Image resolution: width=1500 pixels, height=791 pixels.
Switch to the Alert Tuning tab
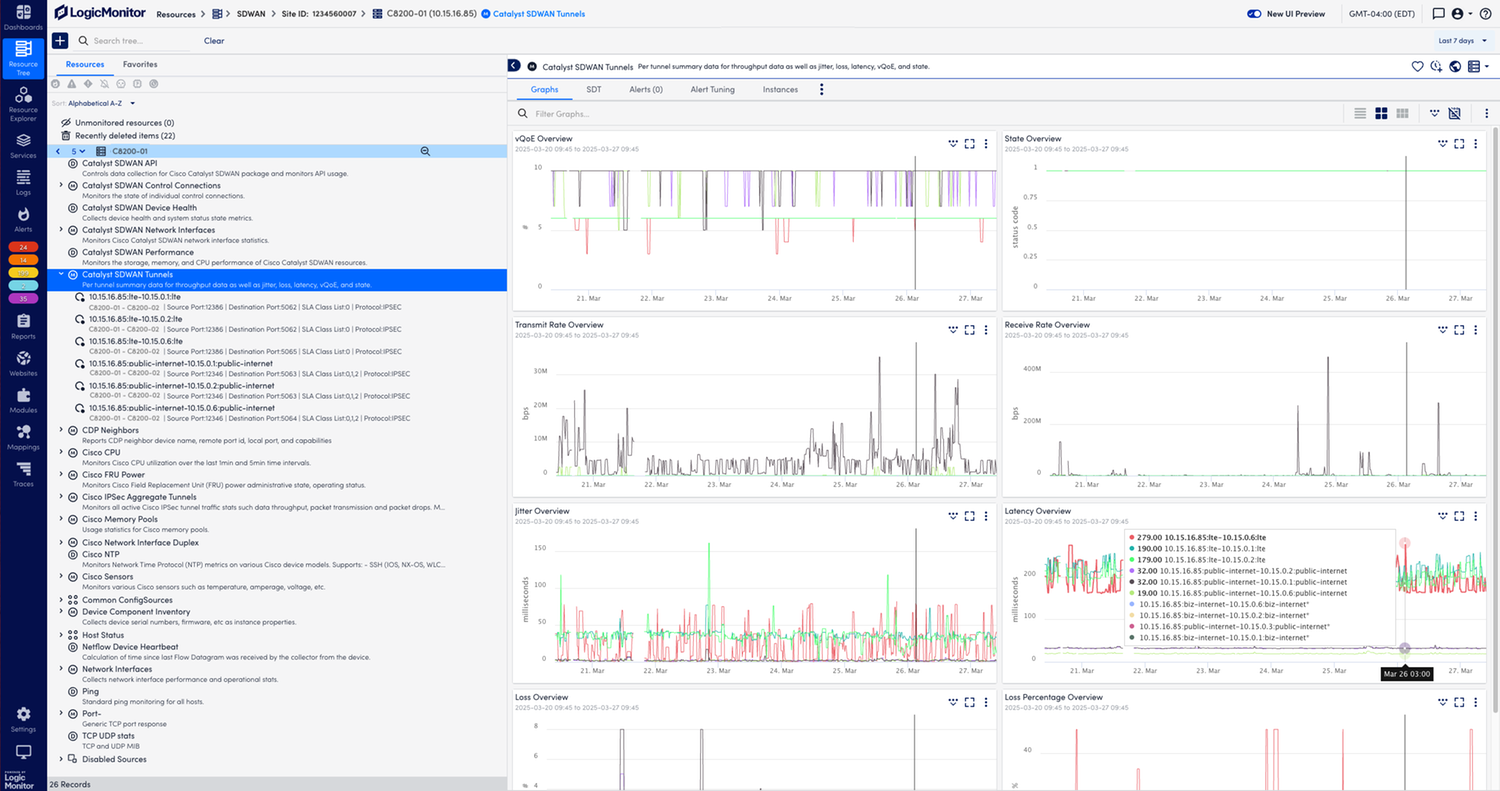tap(712, 89)
